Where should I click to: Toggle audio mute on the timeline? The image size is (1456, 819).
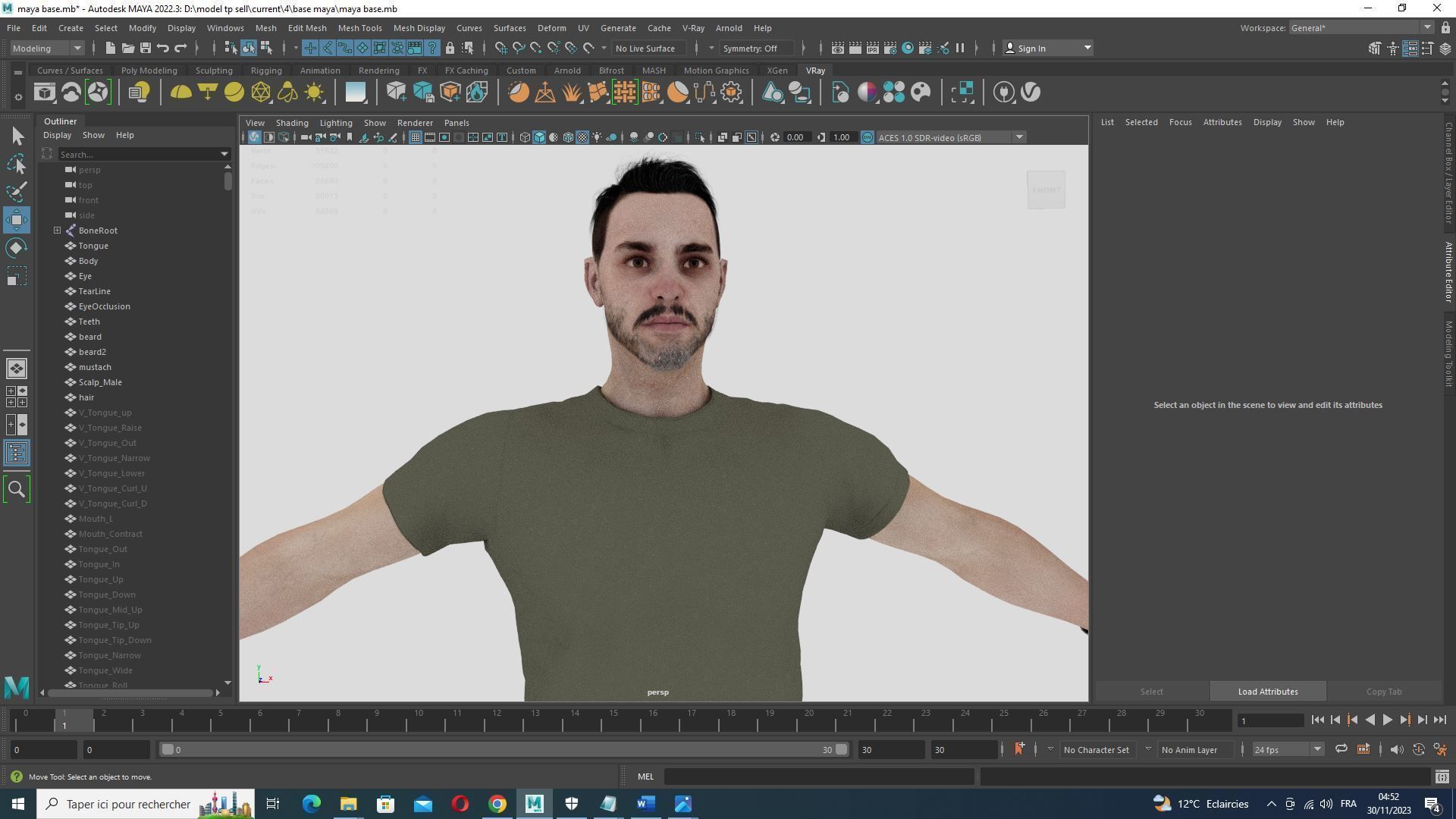[1396, 749]
